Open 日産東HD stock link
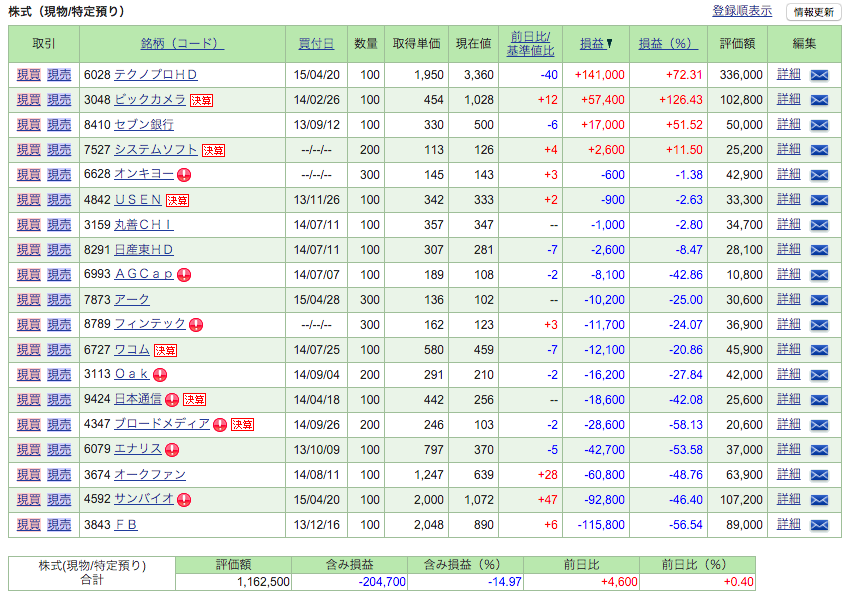 point(144,250)
